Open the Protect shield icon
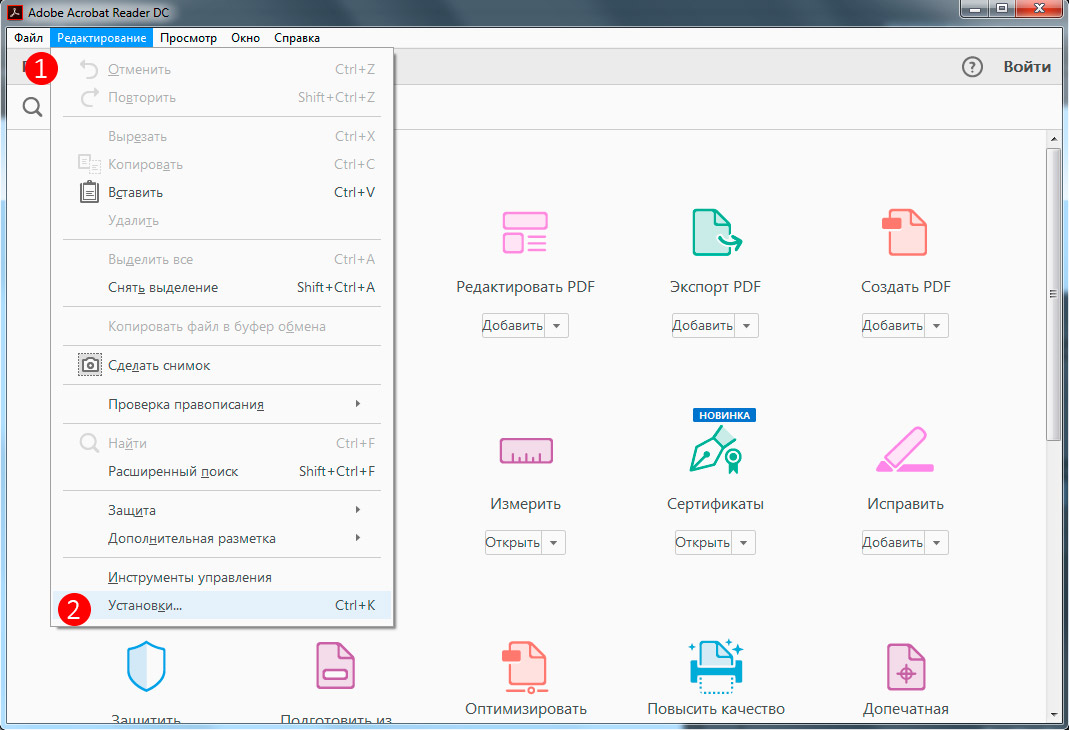Image resolution: width=1069 pixels, height=730 pixels. pos(147,666)
